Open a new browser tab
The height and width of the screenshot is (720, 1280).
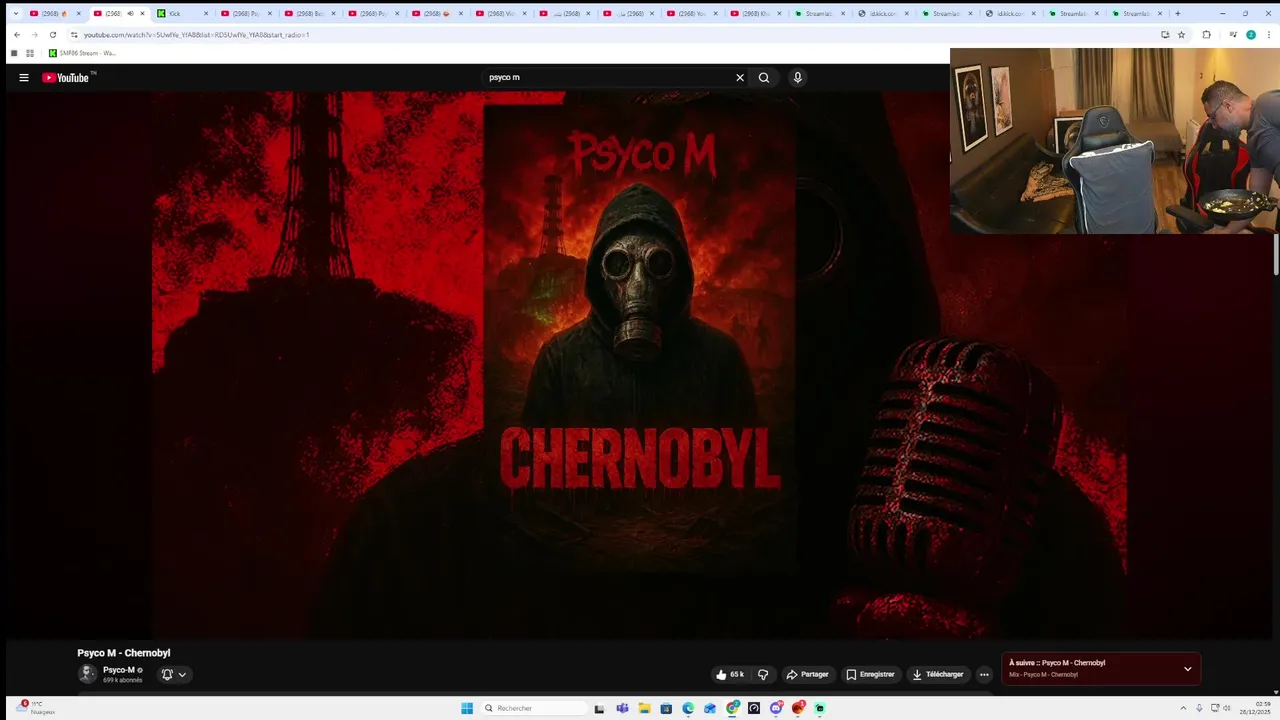coord(1178,13)
